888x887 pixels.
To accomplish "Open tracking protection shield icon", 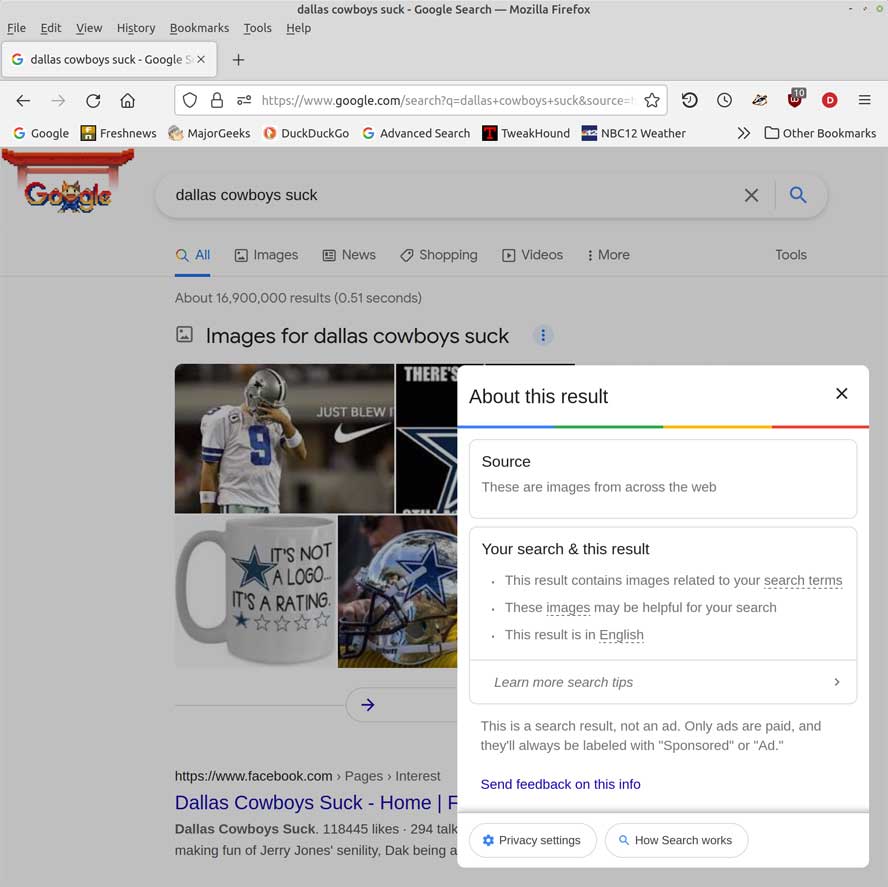I will pyautogui.click(x=190, y=100).
